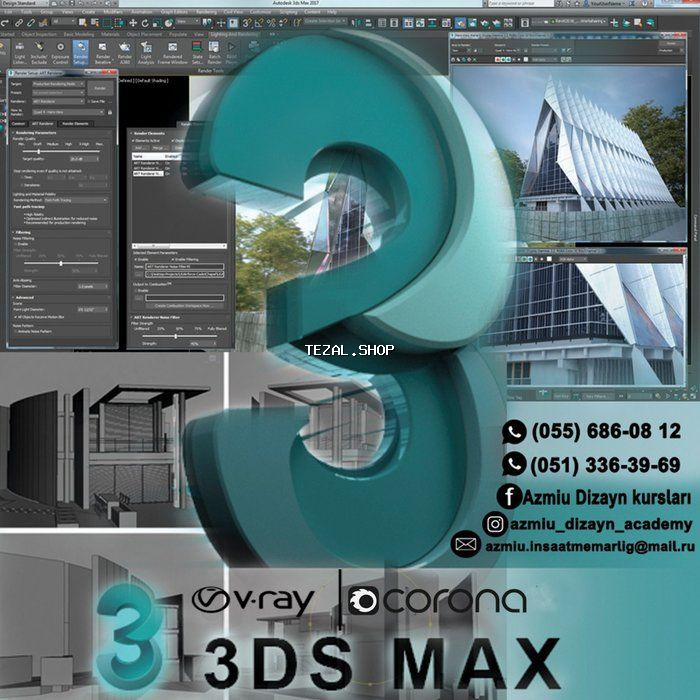The width and height of the screenshot is (700, 700).
Task: Click lock icon beside View to Render
Action: pos(110,112)
